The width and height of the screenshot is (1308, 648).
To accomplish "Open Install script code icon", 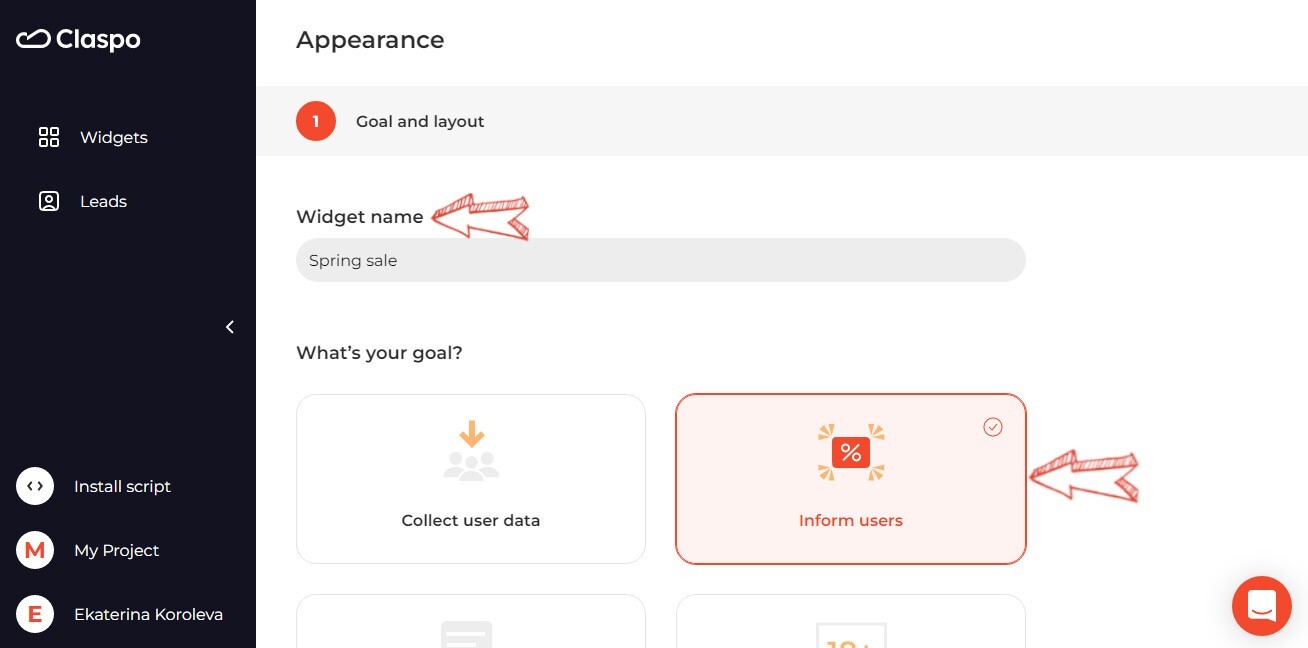I will pyautogui.click(x=35, y=486).
